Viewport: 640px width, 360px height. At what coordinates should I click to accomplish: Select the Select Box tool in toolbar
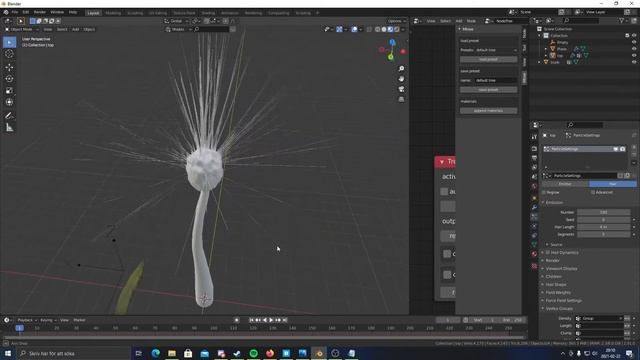coord(9,42)
